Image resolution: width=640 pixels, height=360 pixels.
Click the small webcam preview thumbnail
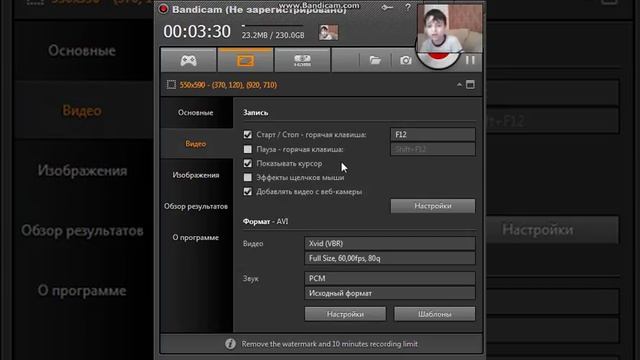[x=328, y=32]
